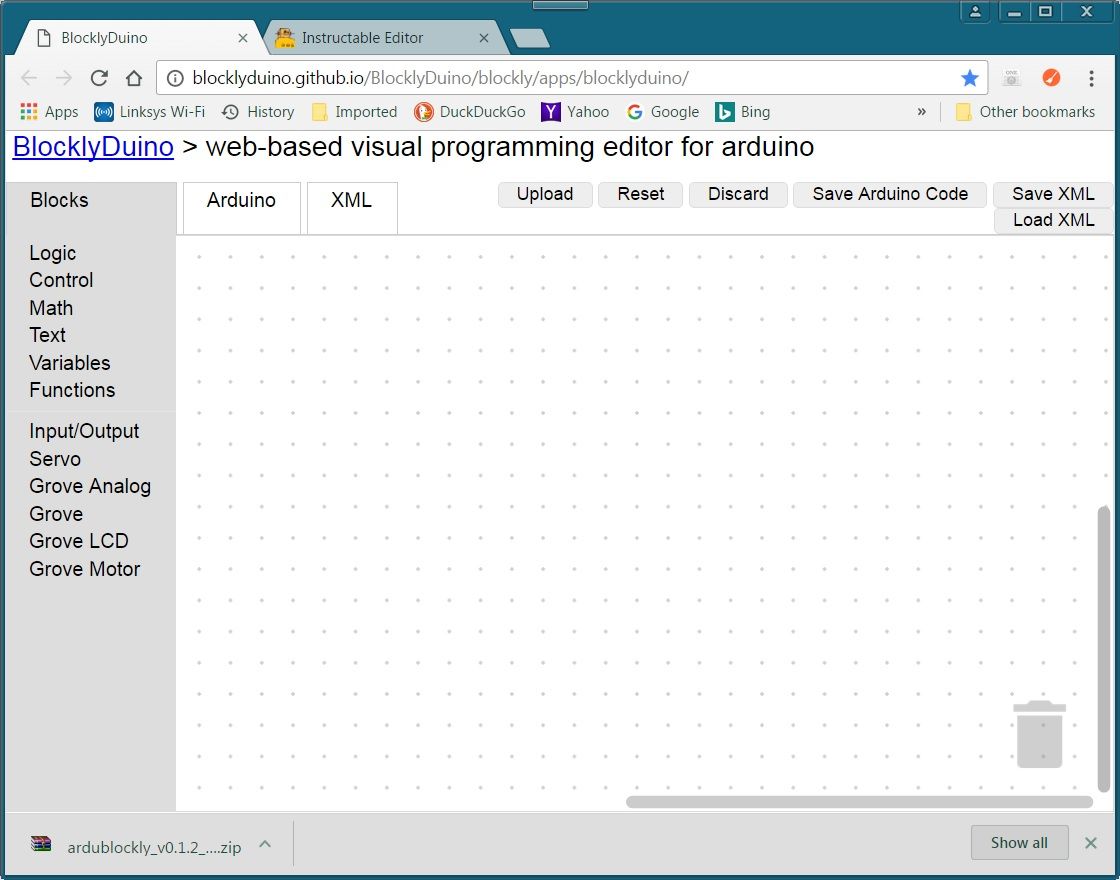Click the back navigation arrow

pos(28,78)
